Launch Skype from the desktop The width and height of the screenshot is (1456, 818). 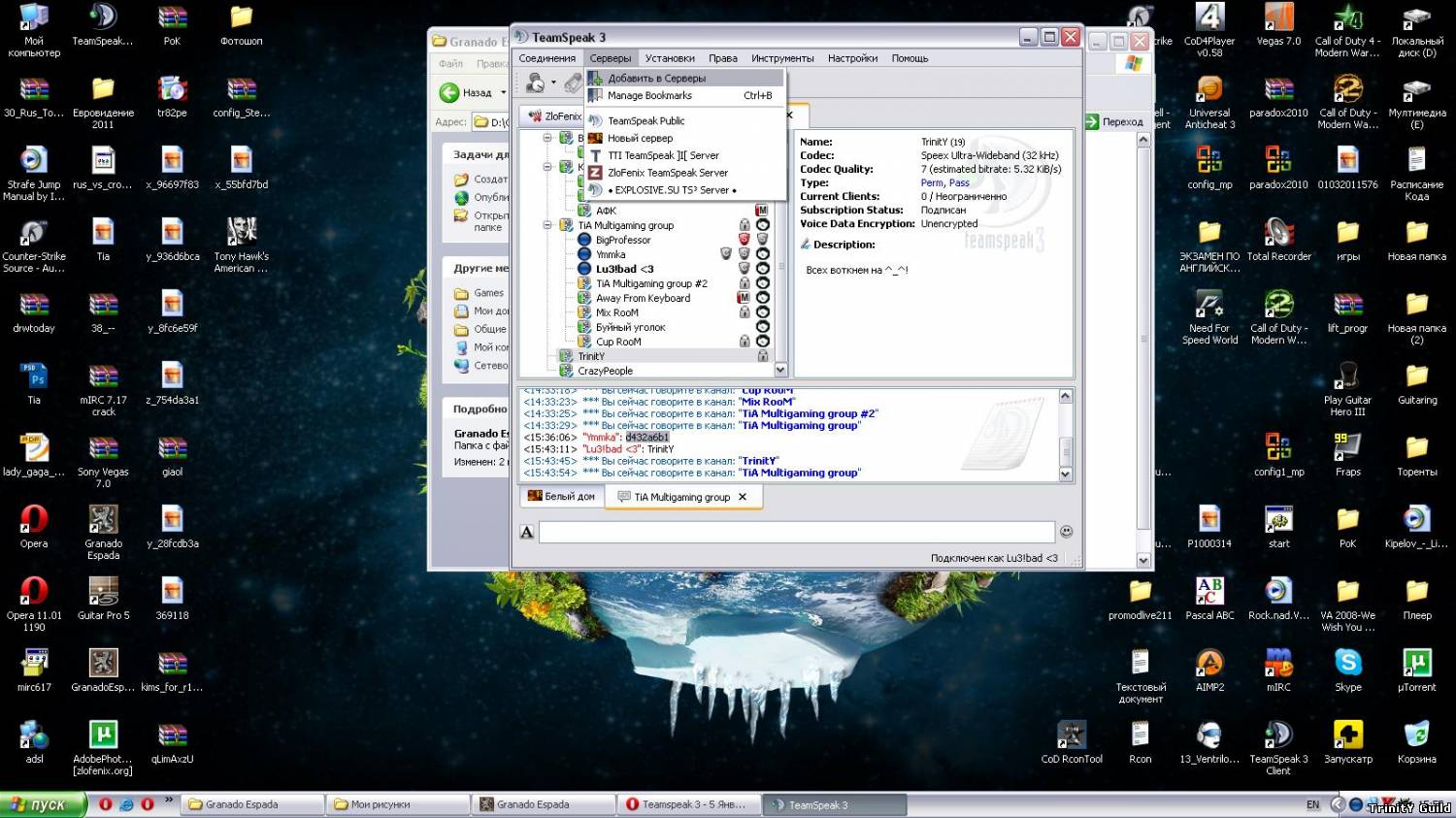pos(1347,664)
